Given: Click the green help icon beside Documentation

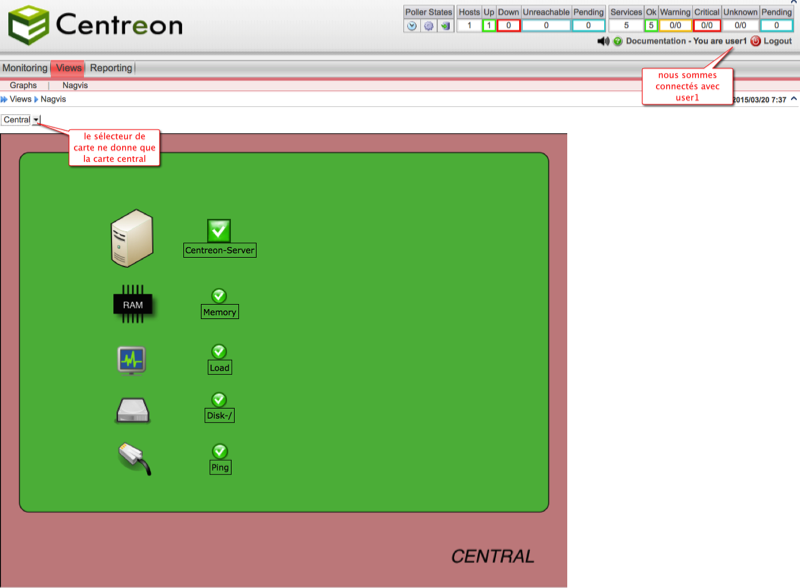Looking at the screenshot, I should 618,41.
